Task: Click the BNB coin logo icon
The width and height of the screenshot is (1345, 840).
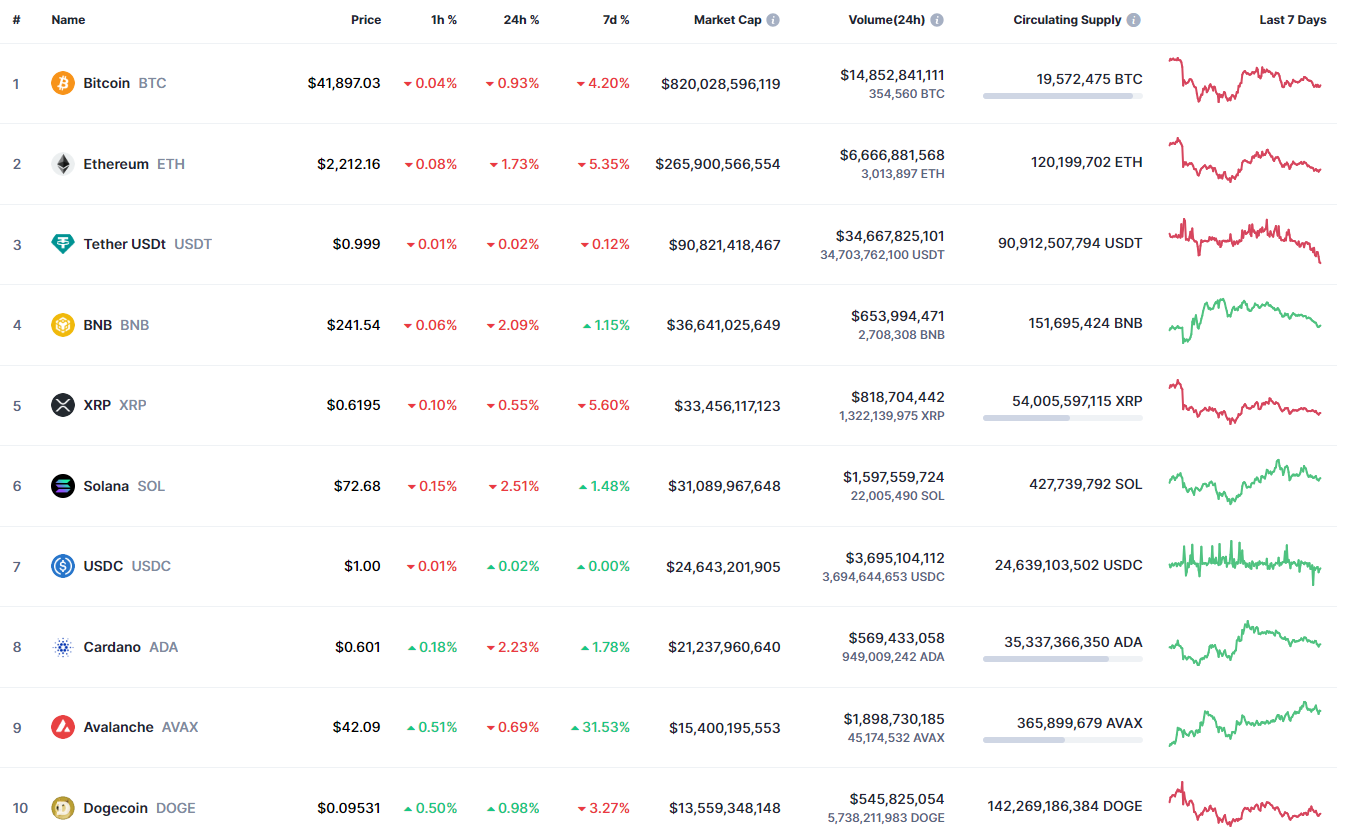Action: [63, 325]
